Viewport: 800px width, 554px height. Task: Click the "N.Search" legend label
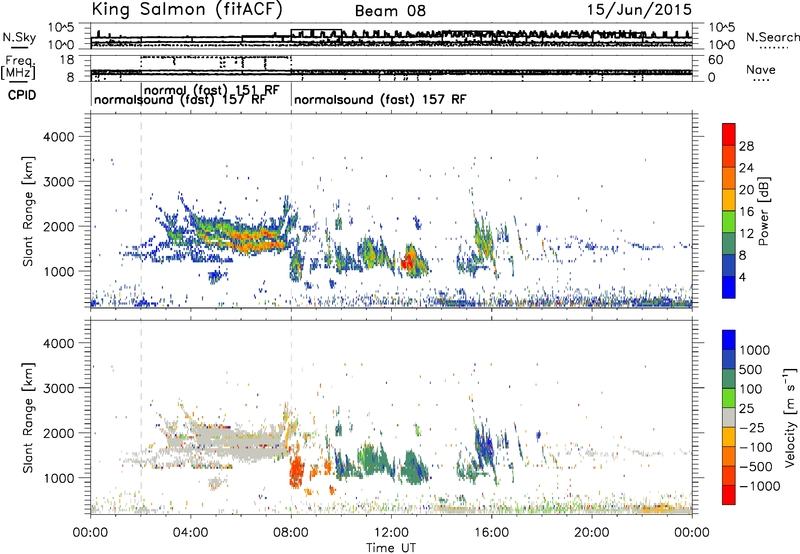772,37
